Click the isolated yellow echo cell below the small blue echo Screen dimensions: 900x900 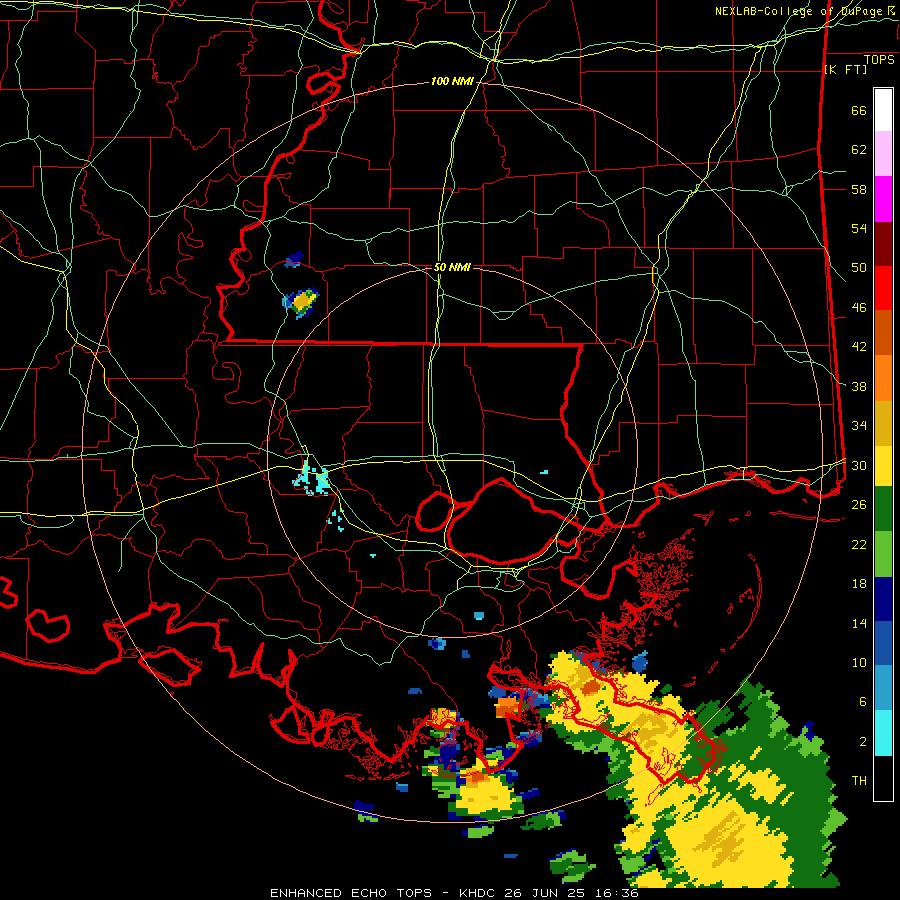[301, 302]
